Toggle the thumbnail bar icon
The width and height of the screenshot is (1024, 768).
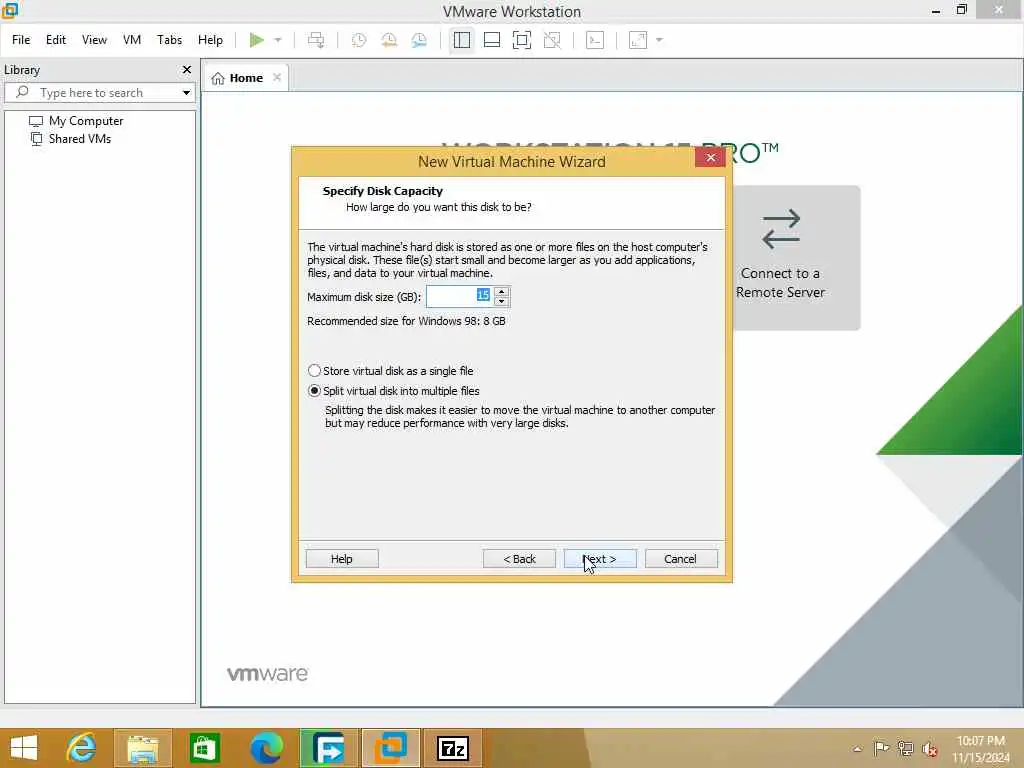point(492,40)
